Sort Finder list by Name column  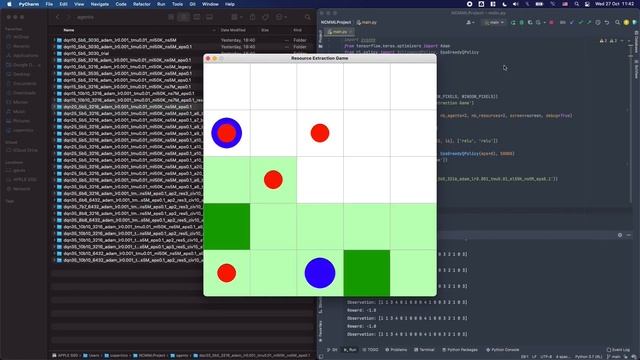(x=69, y=30)
